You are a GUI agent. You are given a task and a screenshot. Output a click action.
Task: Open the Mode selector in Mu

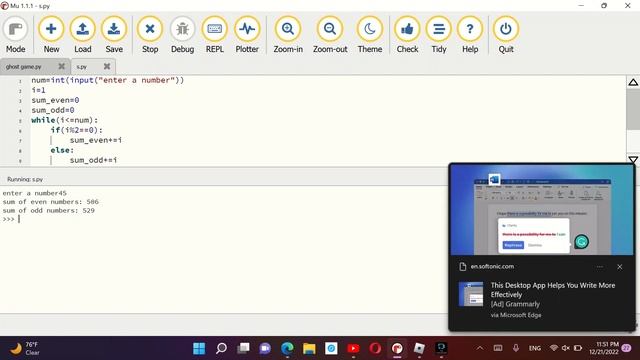click(16, 35)
